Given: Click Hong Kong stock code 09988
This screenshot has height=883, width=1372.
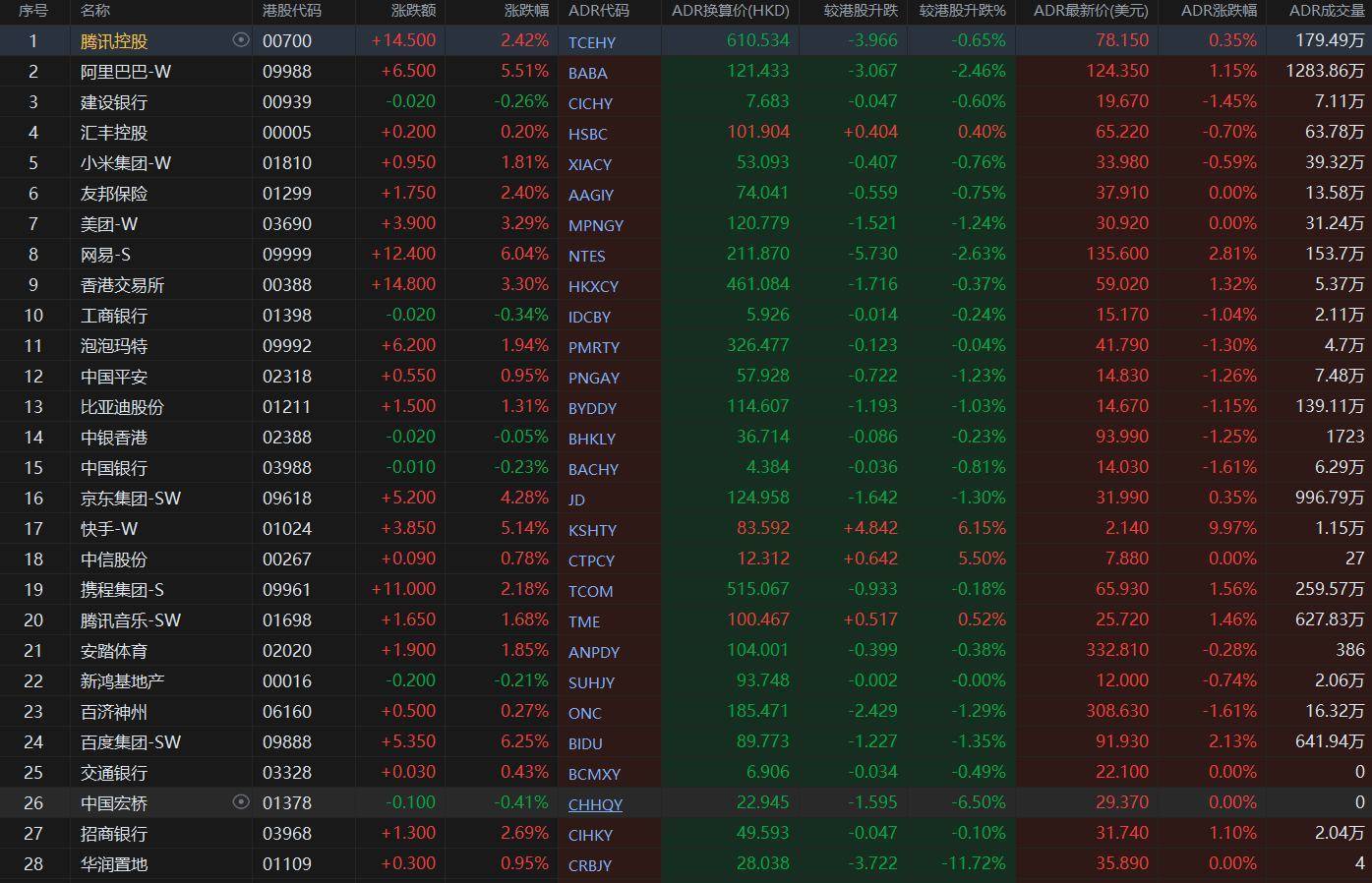Looking at the screenshot, I should 287,72.
